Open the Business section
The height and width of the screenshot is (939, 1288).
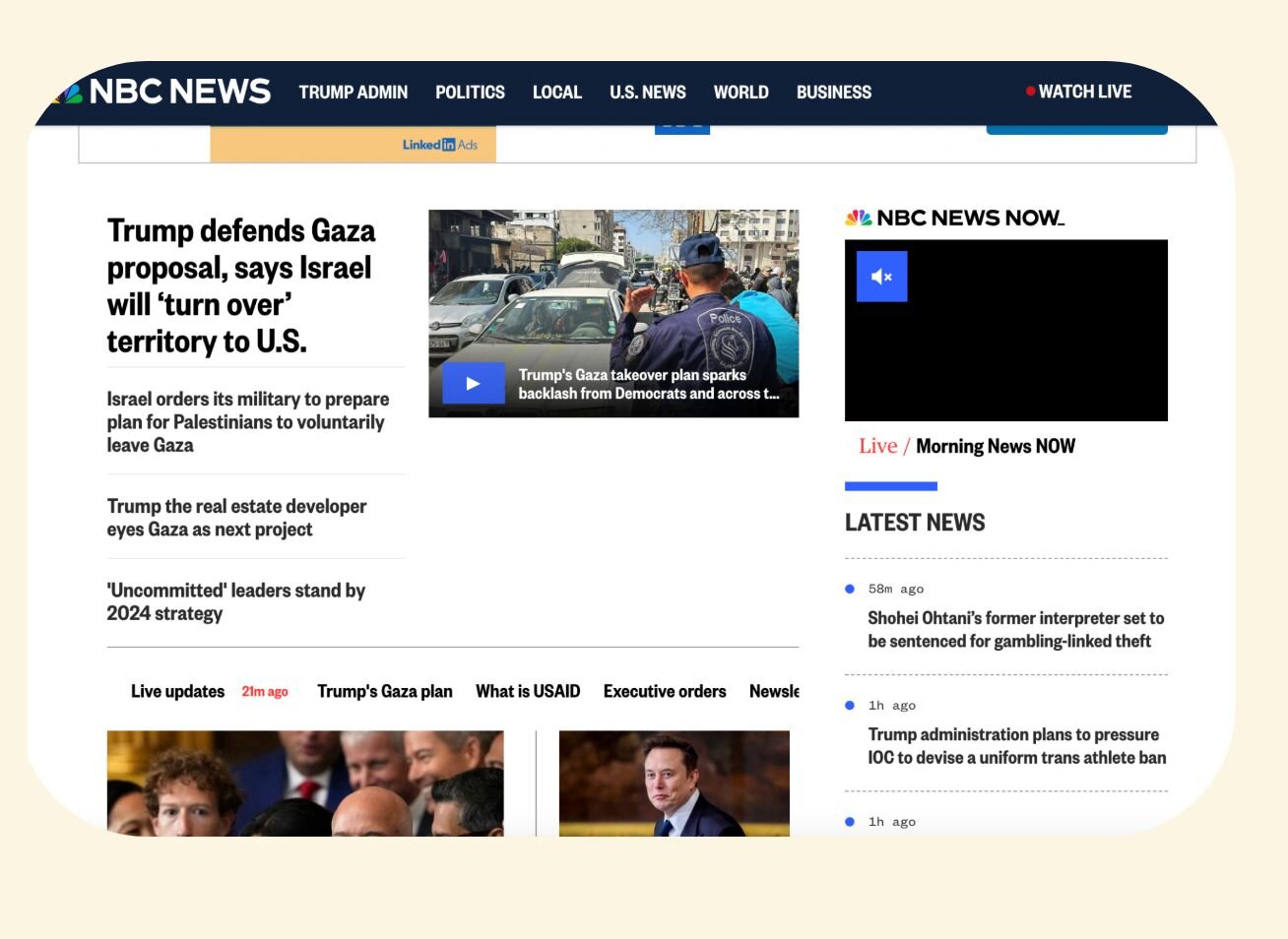(x=834, y=93)
